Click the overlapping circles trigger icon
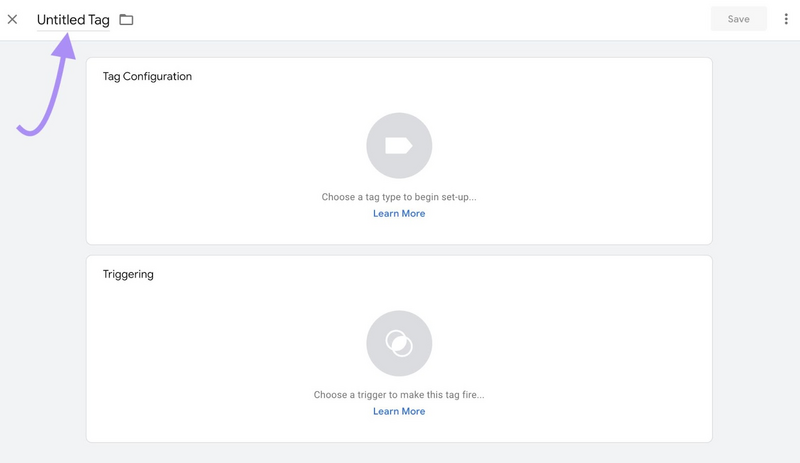This screenshot has width=800, height=463. point(399,343)
